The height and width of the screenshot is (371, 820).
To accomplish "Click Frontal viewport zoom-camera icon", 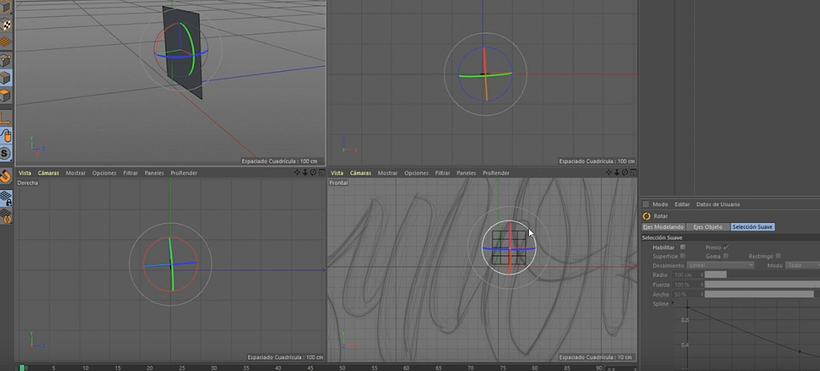I will pos(617,173).
